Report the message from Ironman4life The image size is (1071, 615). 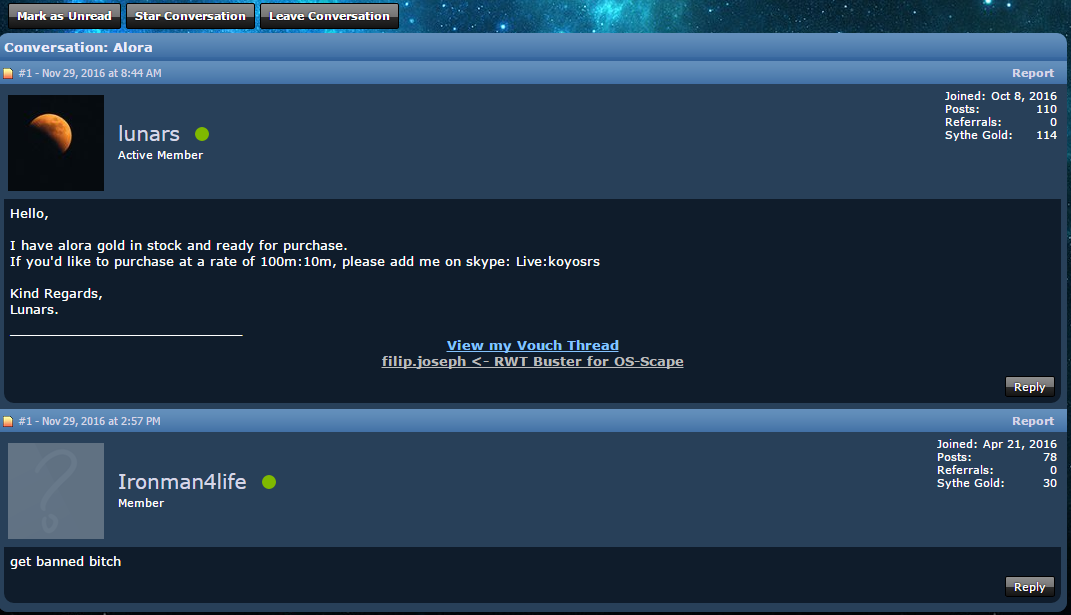tap(1033, 421)
